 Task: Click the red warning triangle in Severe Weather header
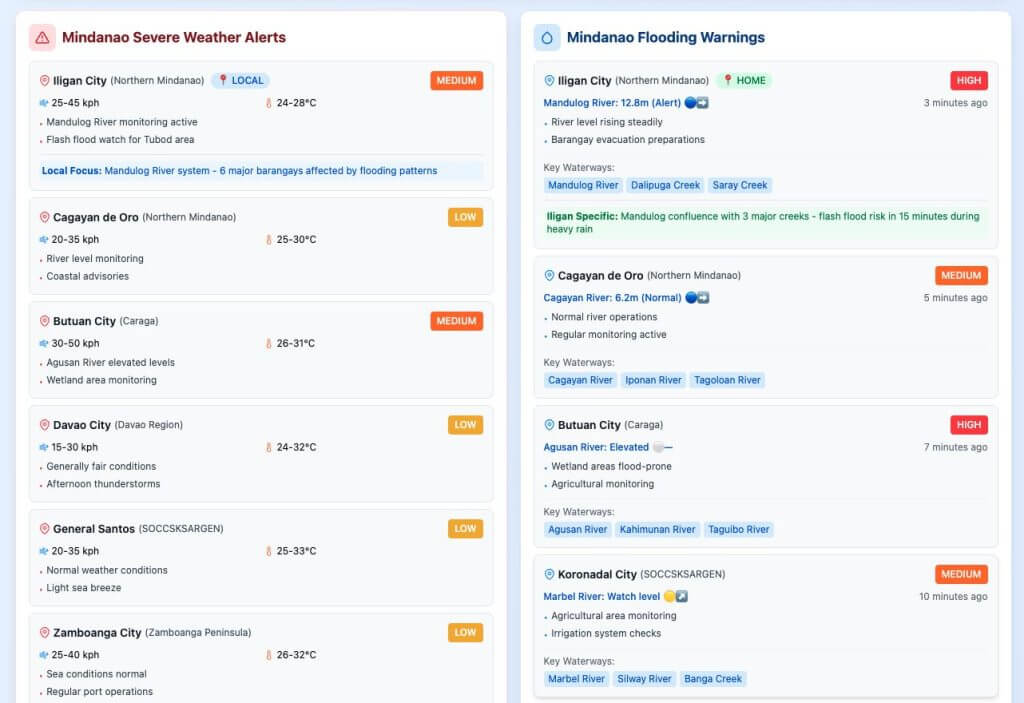pyautogui.click(x=41, y=37)
